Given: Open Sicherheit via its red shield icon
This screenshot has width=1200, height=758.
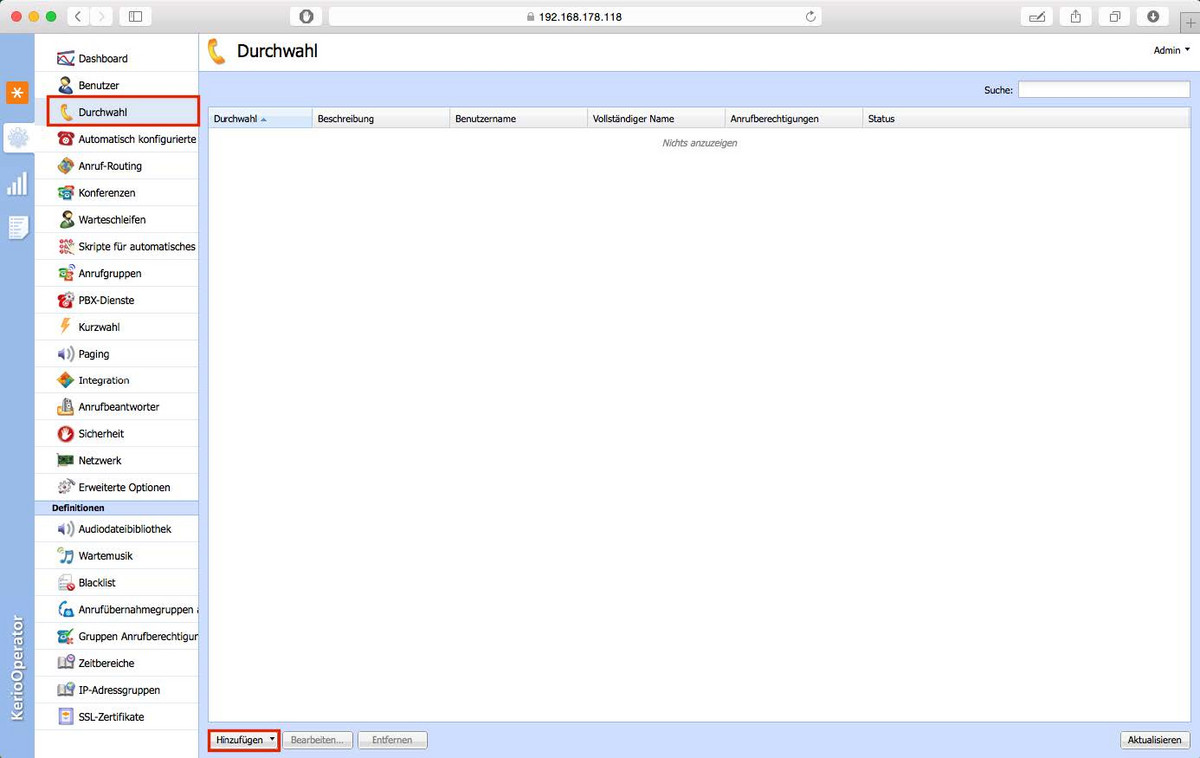Looking at the screenshot, I should (66, 434).
